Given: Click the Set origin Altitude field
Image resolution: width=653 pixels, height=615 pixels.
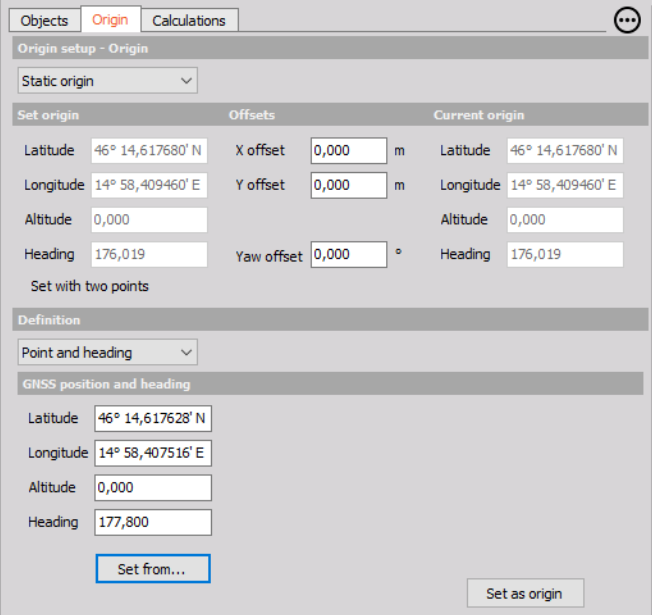Looking at the screenshot, I should coord(149,220).
